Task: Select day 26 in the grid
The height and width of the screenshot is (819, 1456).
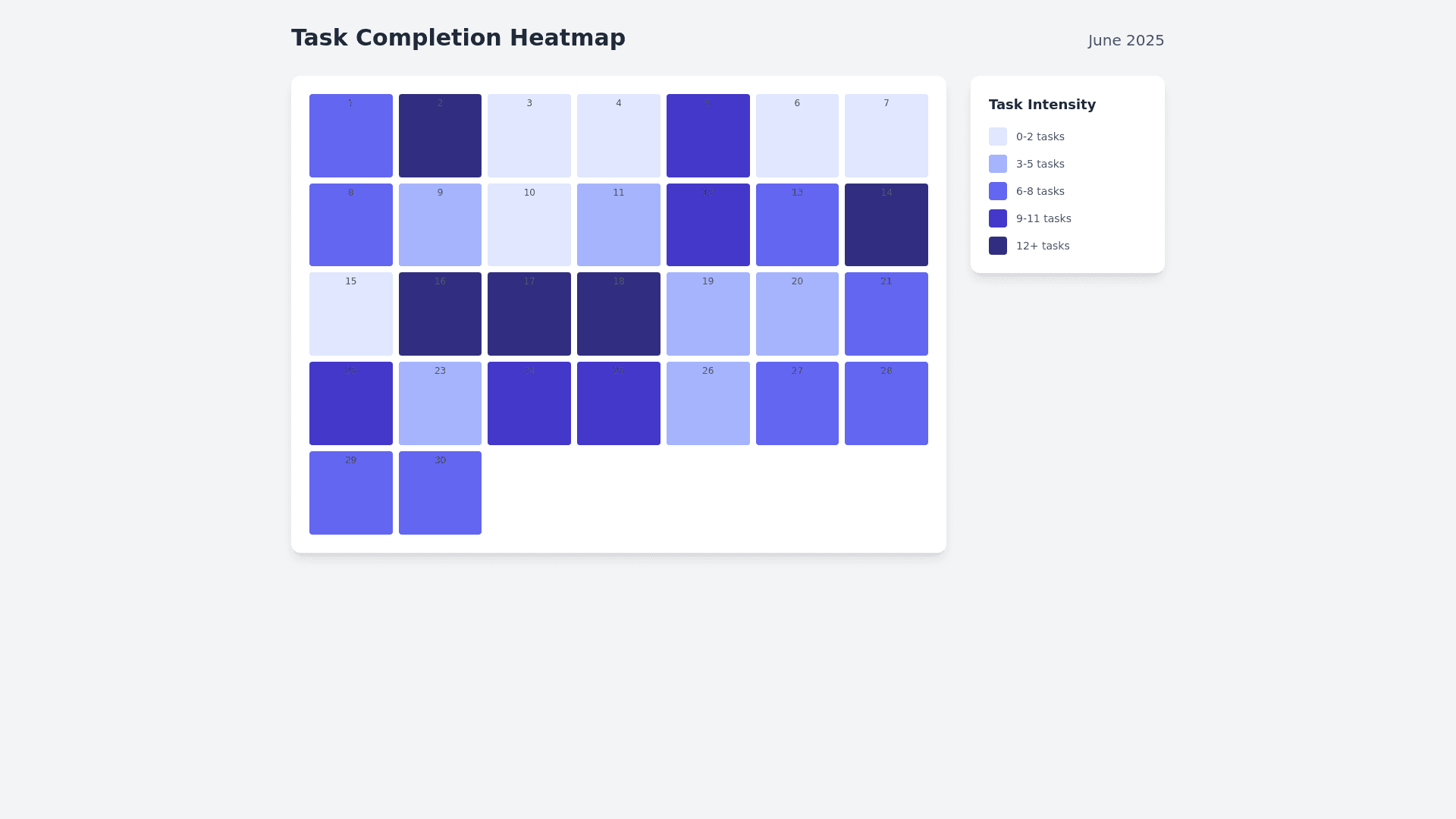Action: [708, 403]
